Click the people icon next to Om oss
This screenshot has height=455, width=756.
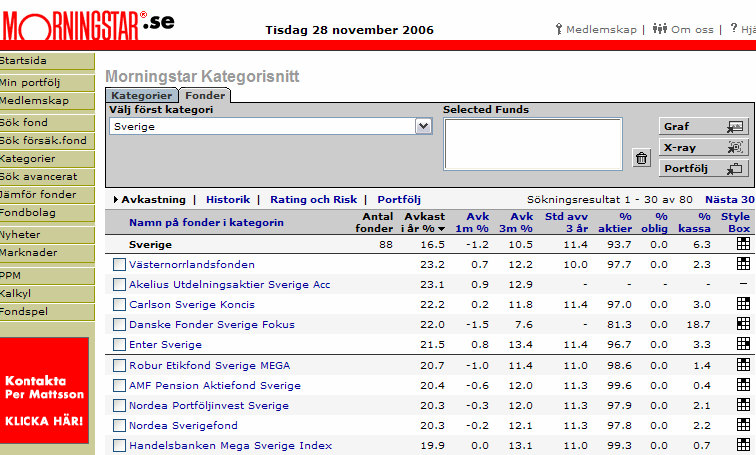660,29
